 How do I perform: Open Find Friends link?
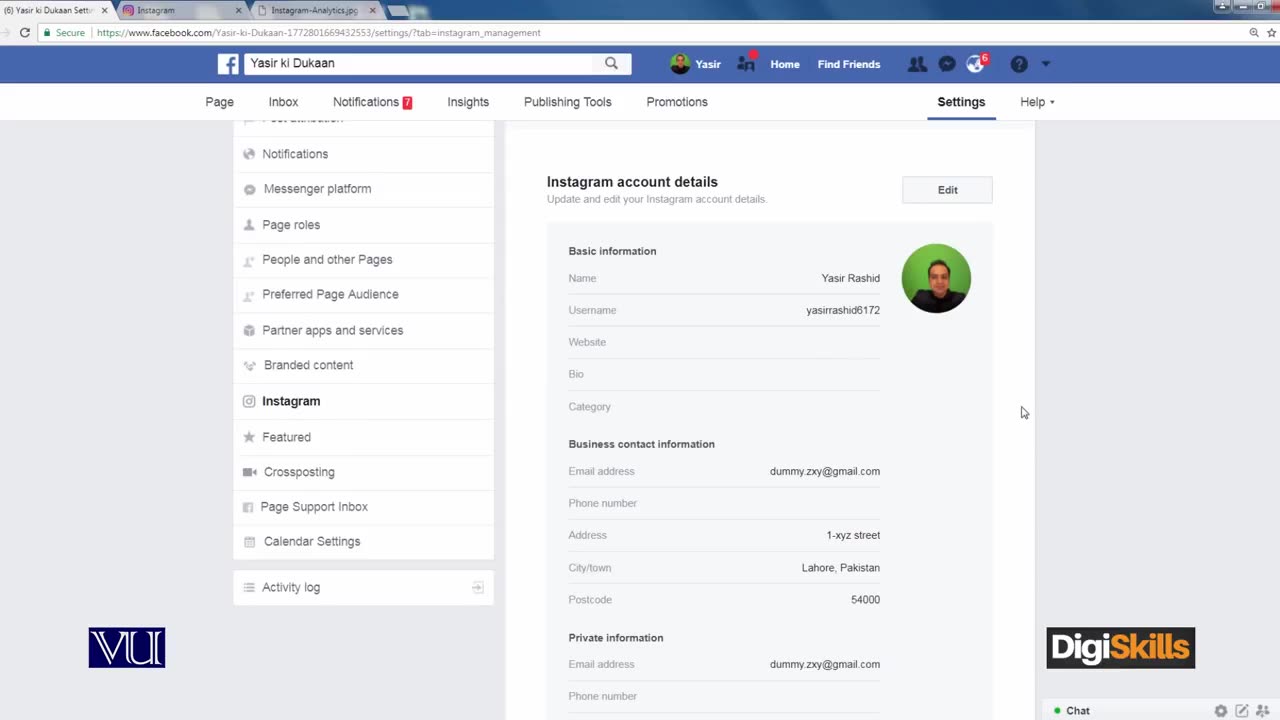click(x=849, y=64)
